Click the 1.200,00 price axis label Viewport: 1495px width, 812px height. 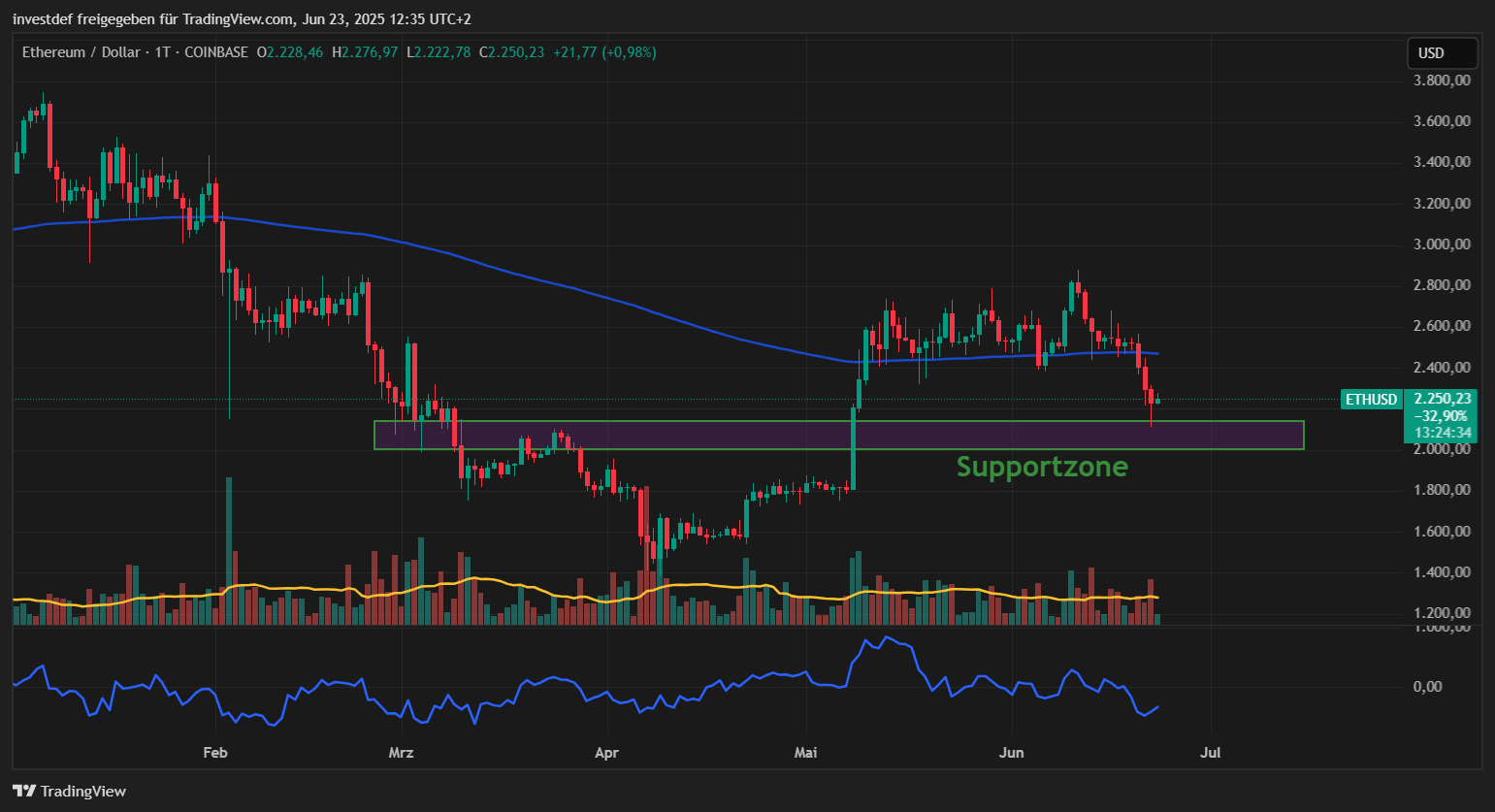coord(1443,613)
